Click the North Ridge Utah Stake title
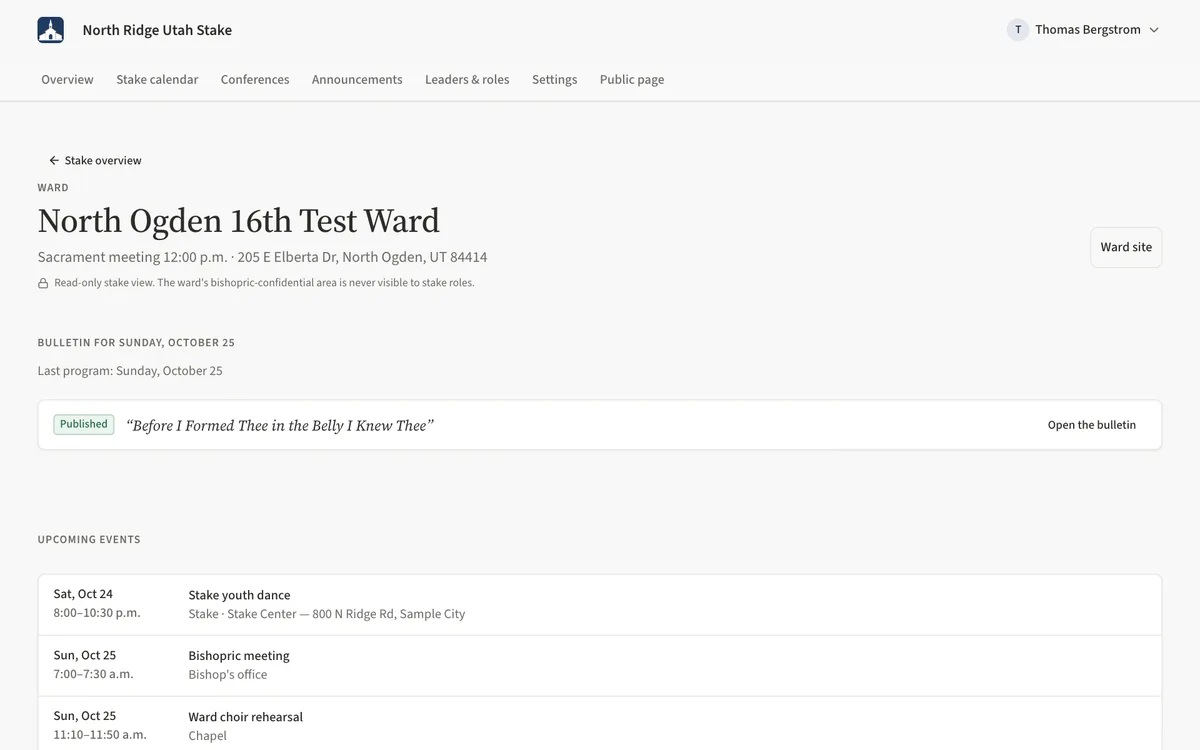Screen dimensions: 1200x750 click(x=157, y=30)
